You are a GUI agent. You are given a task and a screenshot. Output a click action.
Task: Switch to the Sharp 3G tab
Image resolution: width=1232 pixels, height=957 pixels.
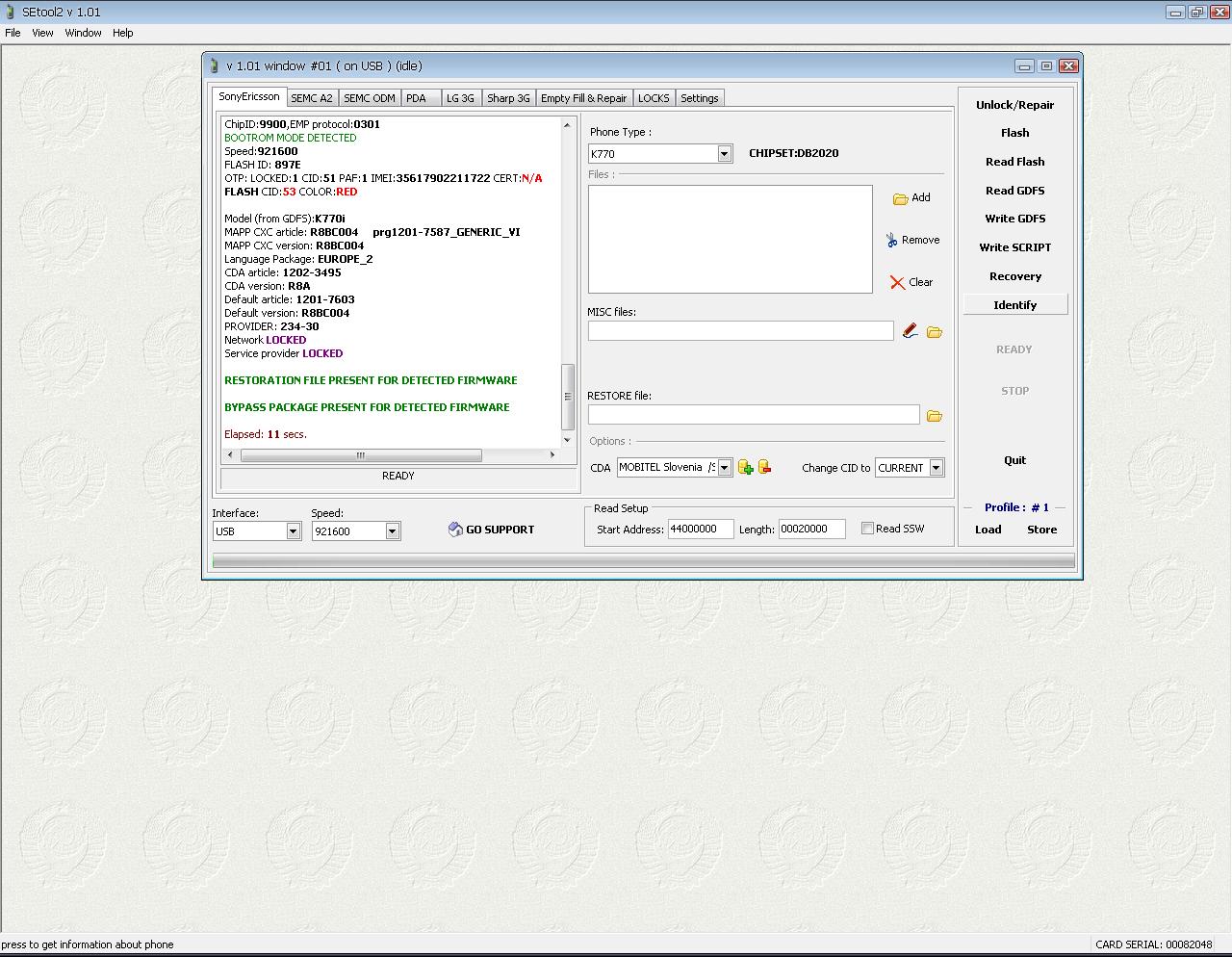click(x=508, y=98)
